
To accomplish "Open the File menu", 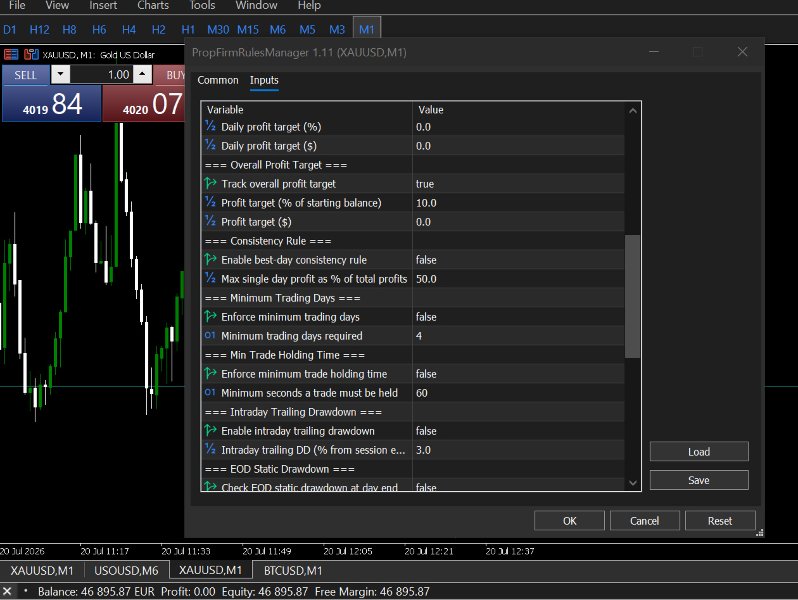I will click(17, 6).
